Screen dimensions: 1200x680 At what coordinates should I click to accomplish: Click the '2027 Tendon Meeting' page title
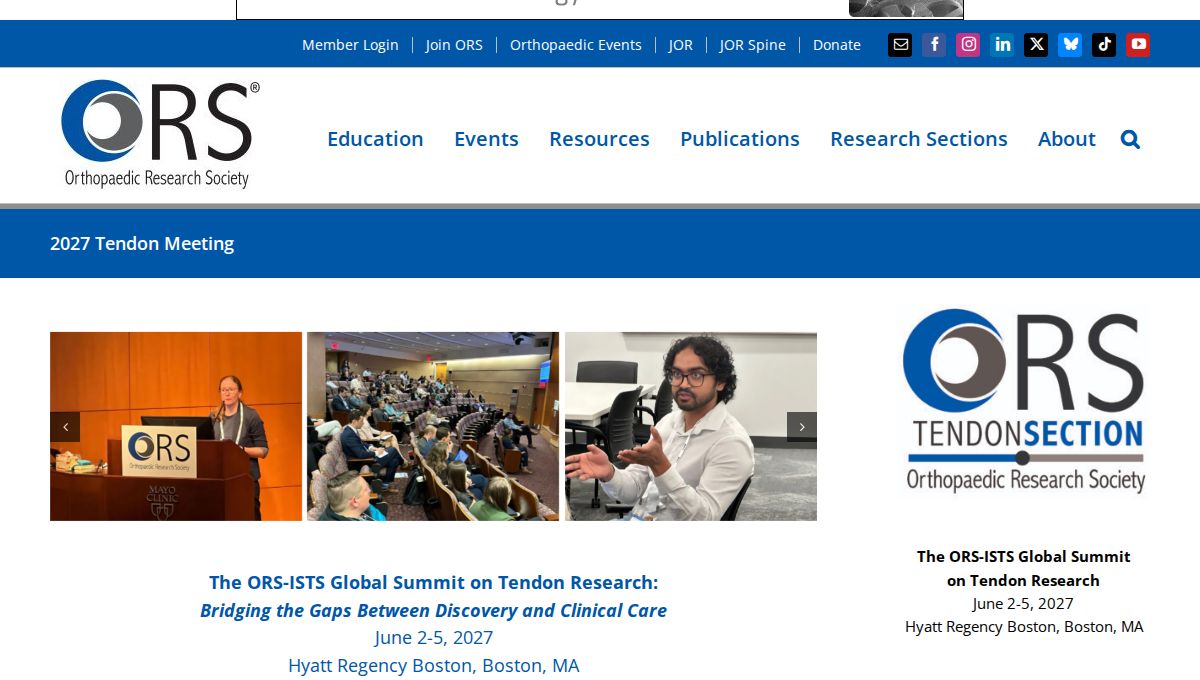pos(142,243)
